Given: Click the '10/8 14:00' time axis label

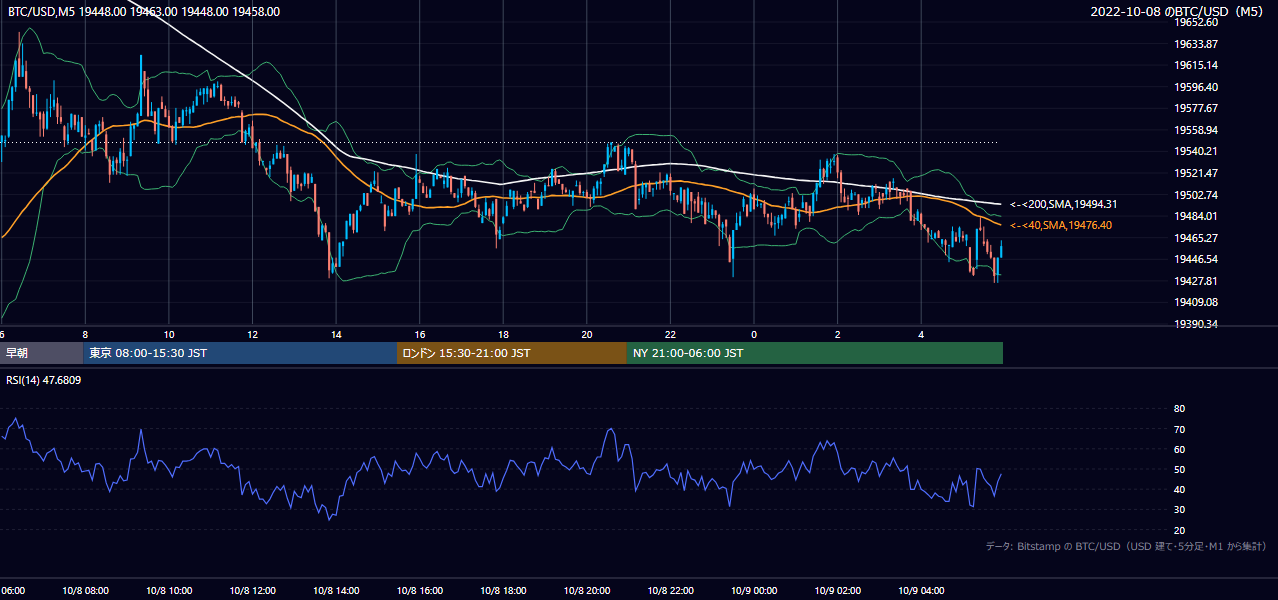Looking at the screenshot, I should (x=336, y=591).
